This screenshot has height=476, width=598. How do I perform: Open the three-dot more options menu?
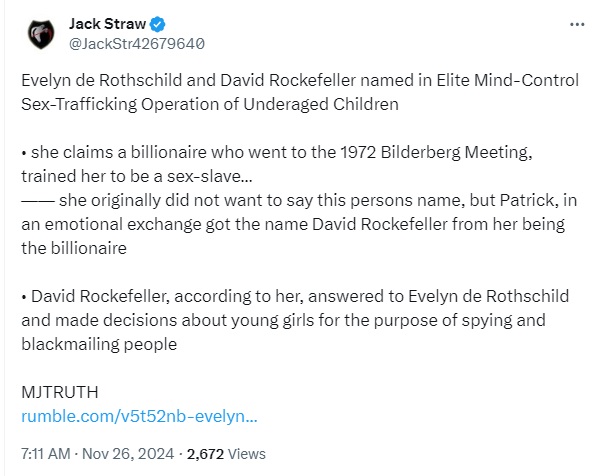[577, 24]
